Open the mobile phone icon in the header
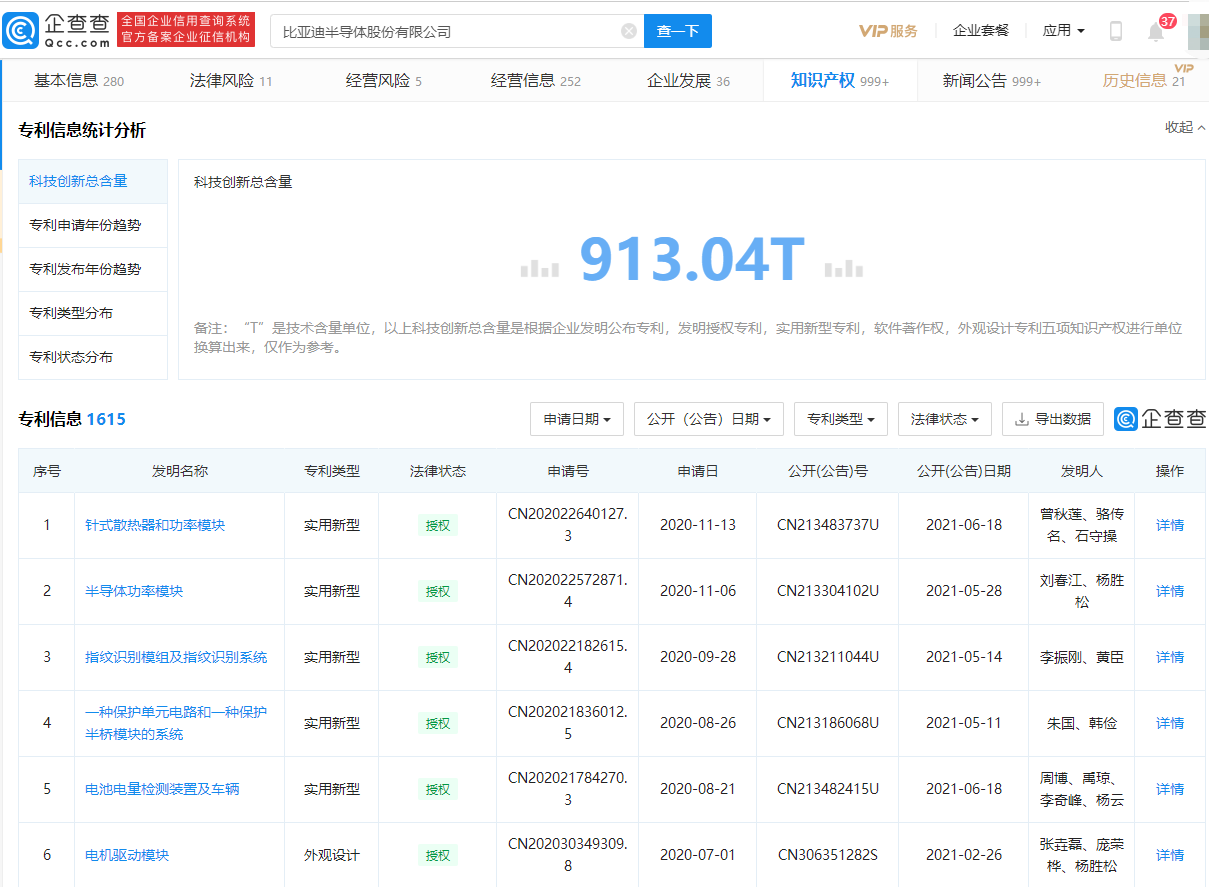Viewport: 1209px width, 887px height. [1116, 31]
